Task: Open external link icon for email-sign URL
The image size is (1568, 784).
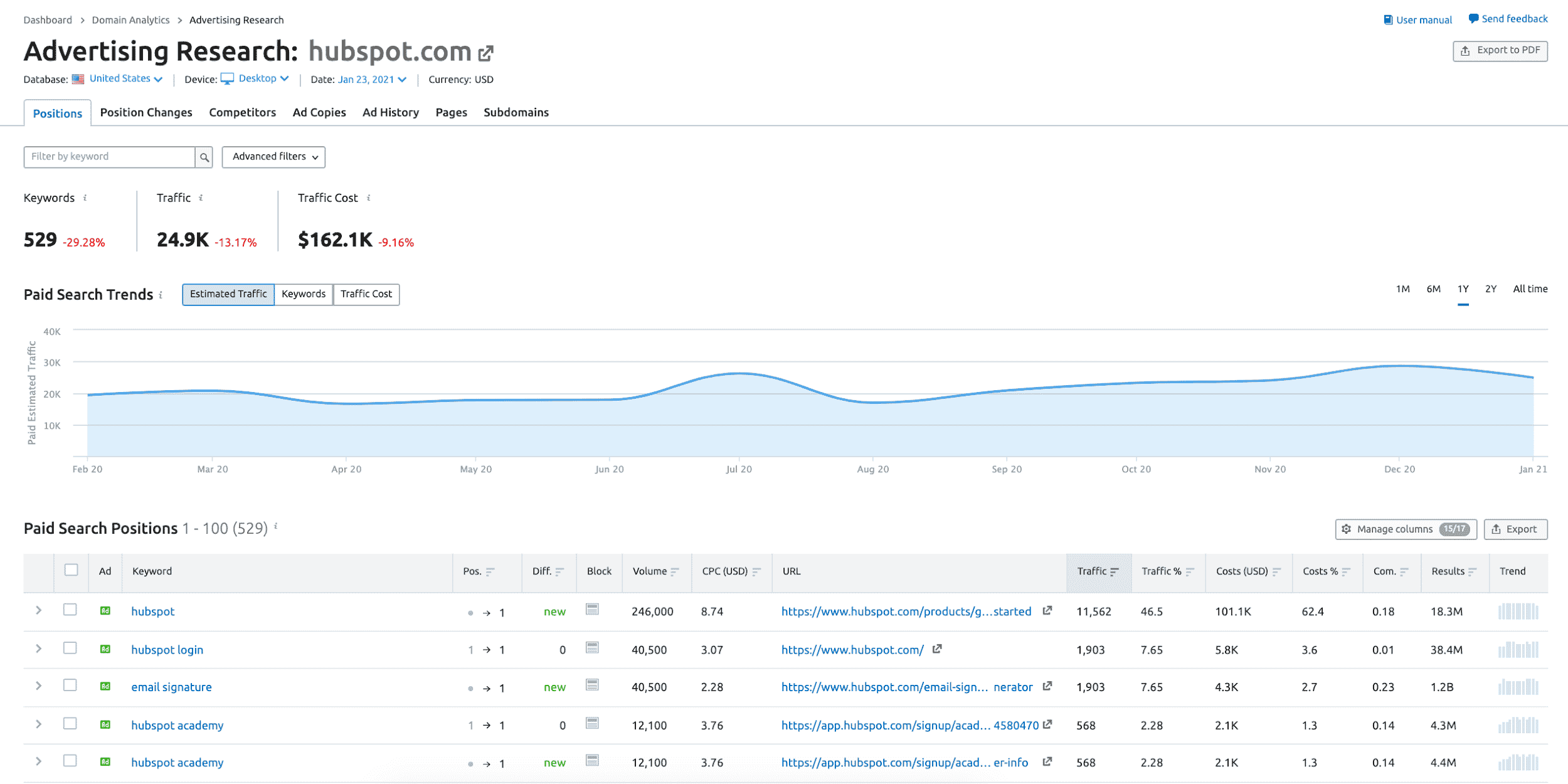Action: pos(1047,687)
